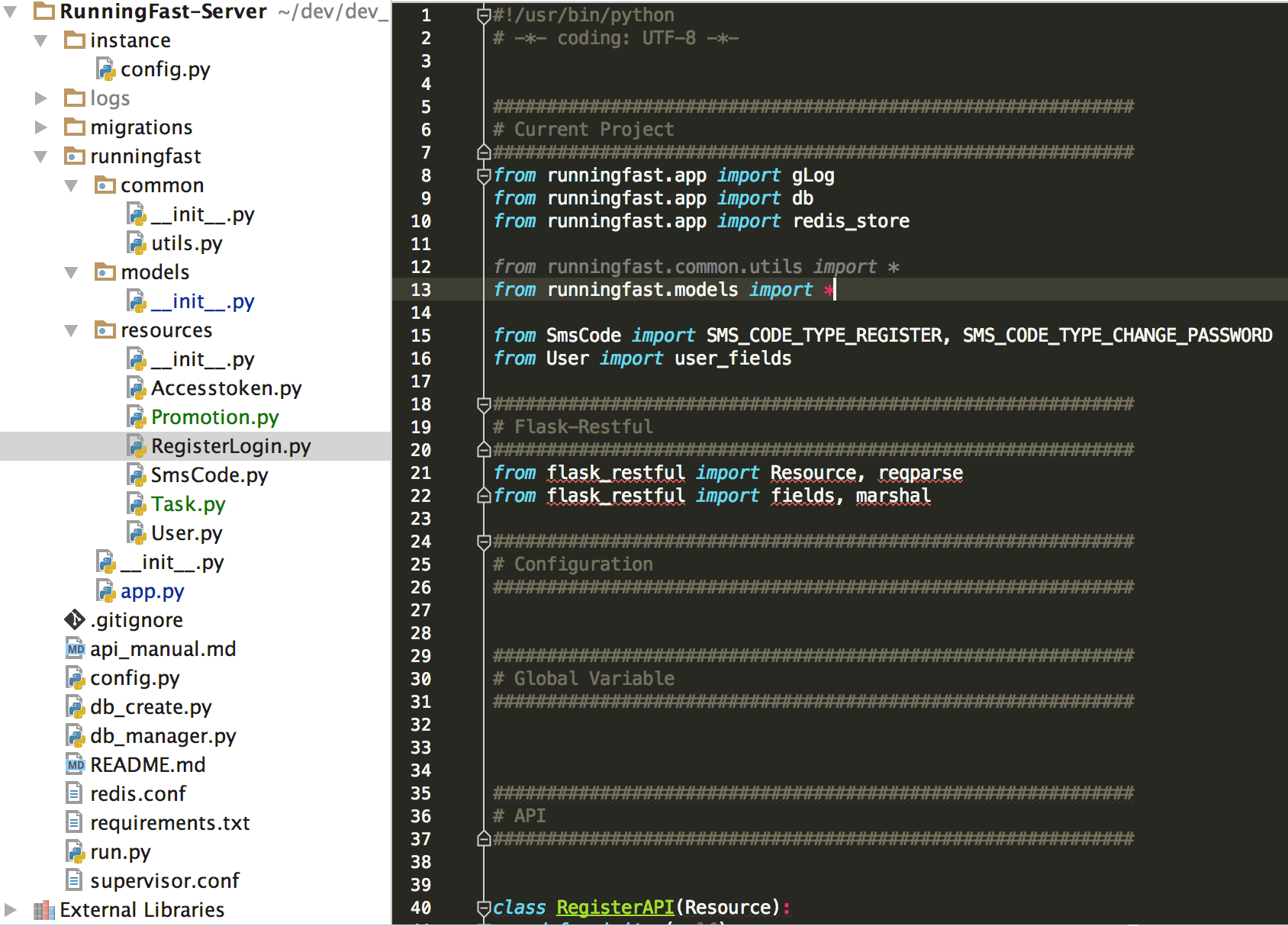The image size is (1288, 926).
Task: Open __init__.py under the common folder
Action: 202,214
